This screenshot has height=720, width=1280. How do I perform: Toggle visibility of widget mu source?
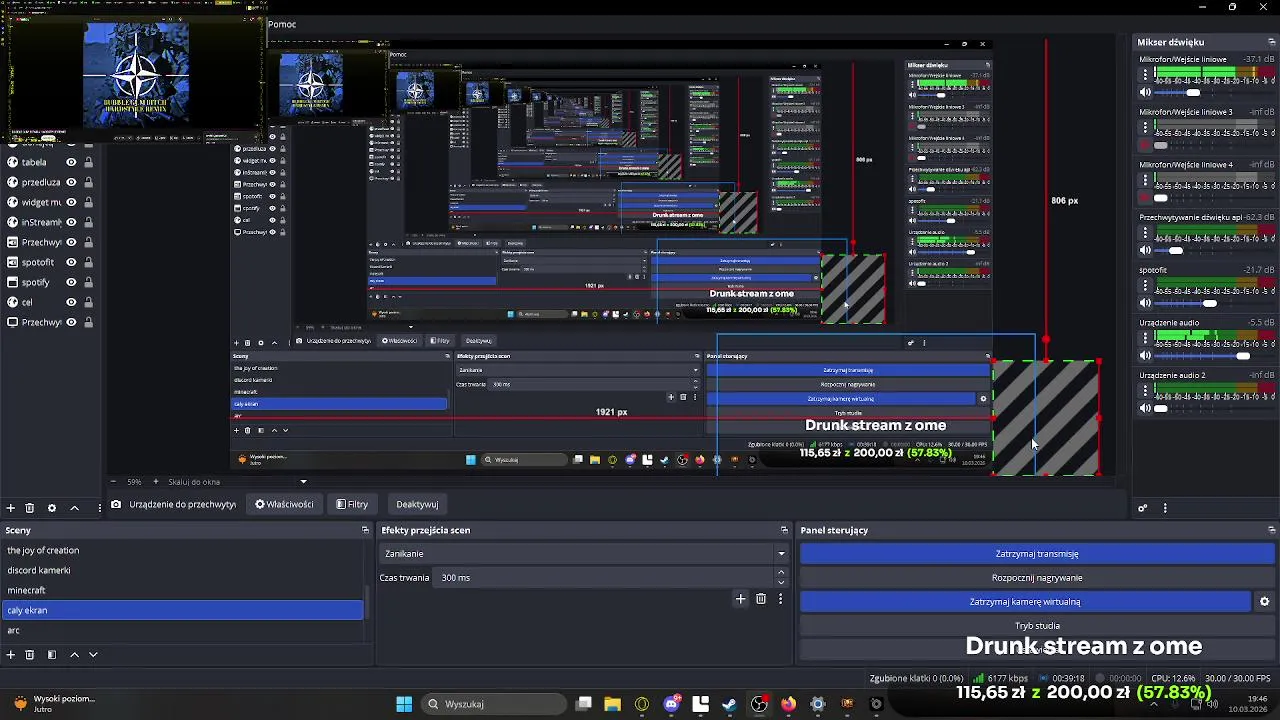tap(71, 202)
